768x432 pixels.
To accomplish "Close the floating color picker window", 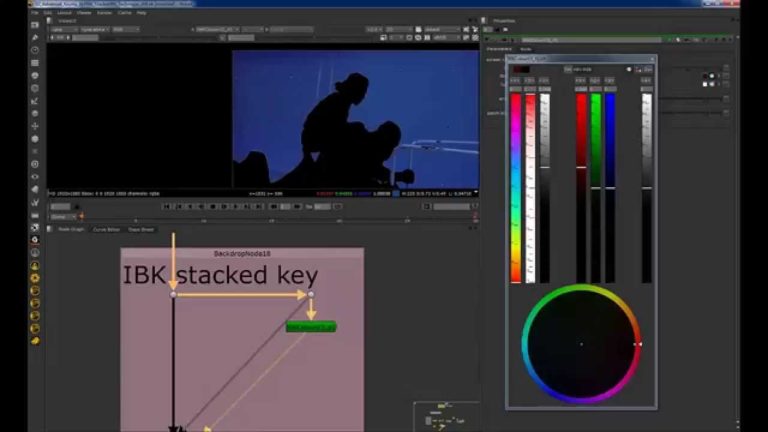I will point(650,59).
